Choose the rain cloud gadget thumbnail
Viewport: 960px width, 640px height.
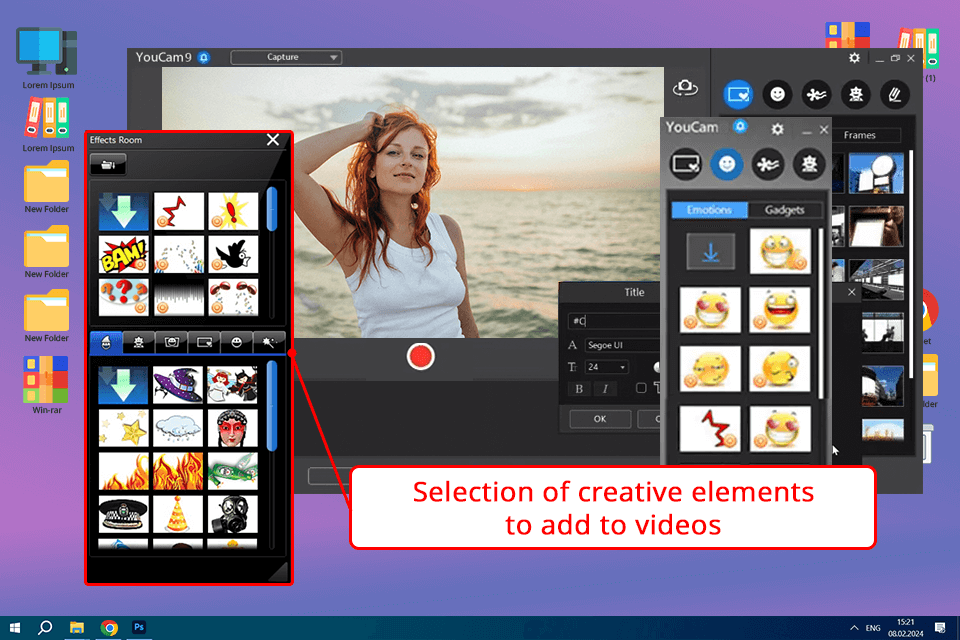click(178, 427)
